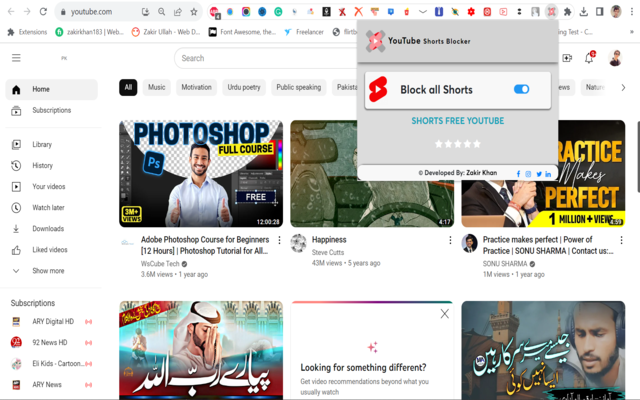This screenshot has height=400, width=640.
Task: Open 92 News HD subscription
Action: coord(51,342)
